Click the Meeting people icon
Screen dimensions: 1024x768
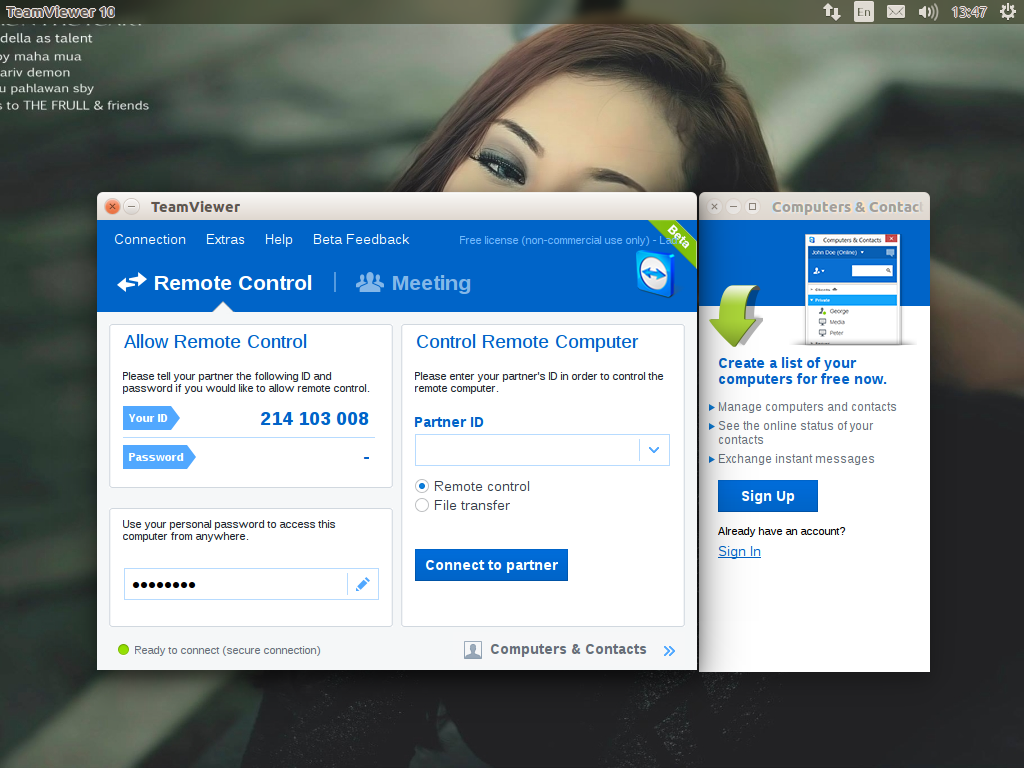(x=370, y=282)
